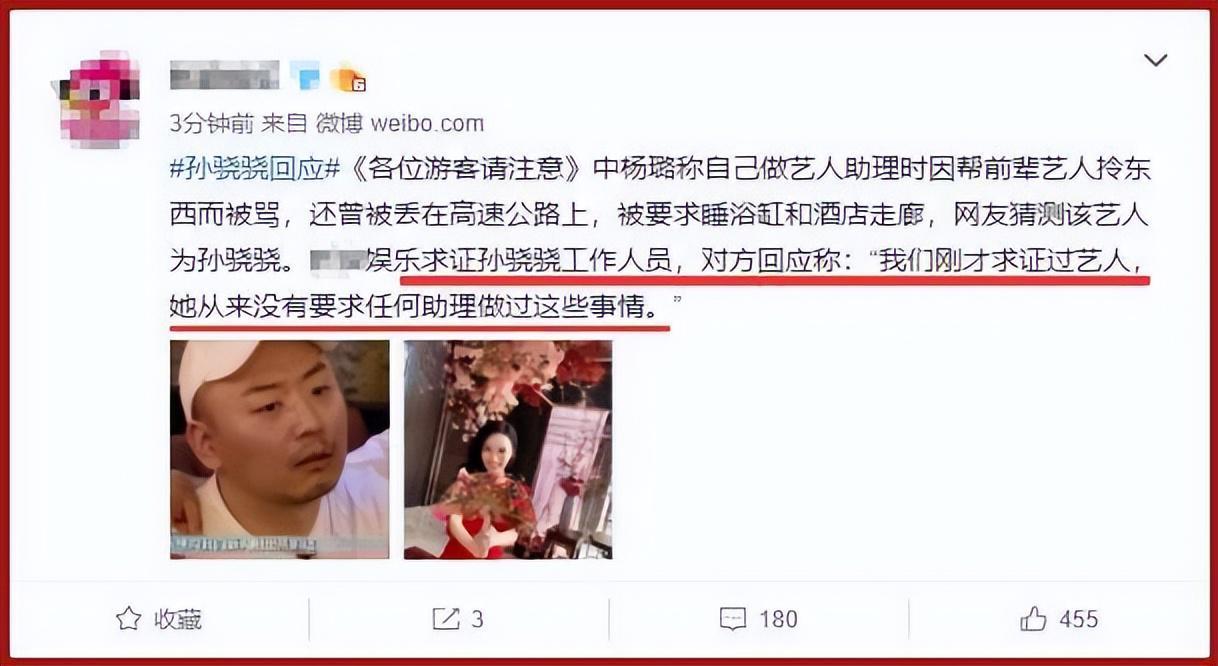
Task: Click the 455 likes count
Action: [1078, 619]
